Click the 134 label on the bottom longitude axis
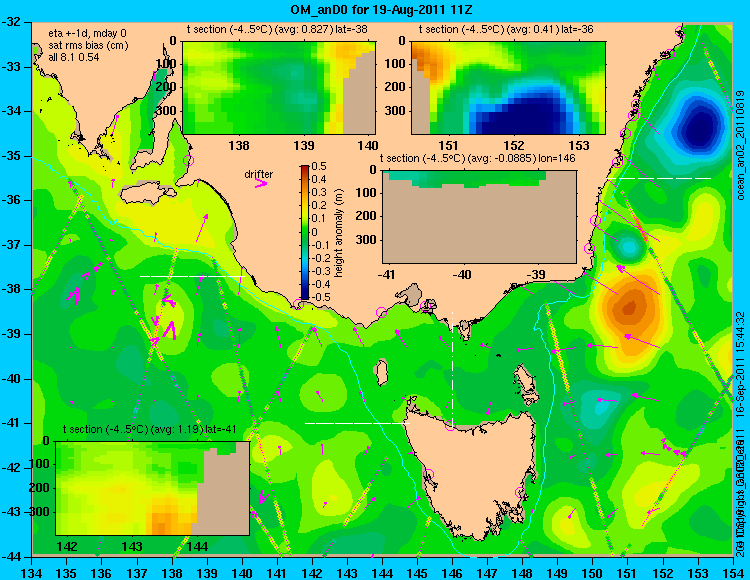The width and height of the screenshot is (750, 580). click(31, 573)
